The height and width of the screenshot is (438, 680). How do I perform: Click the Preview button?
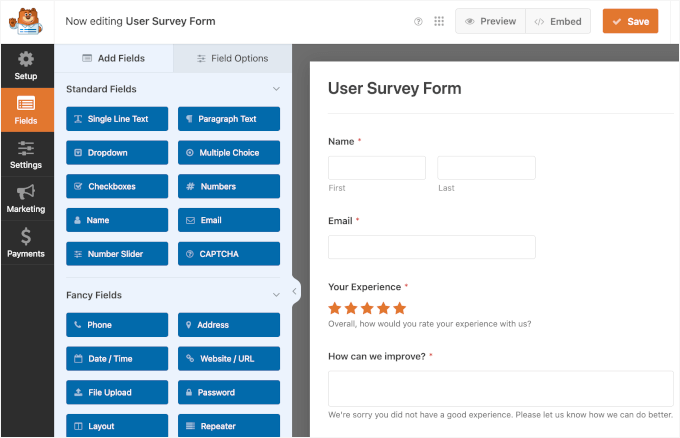490,21
